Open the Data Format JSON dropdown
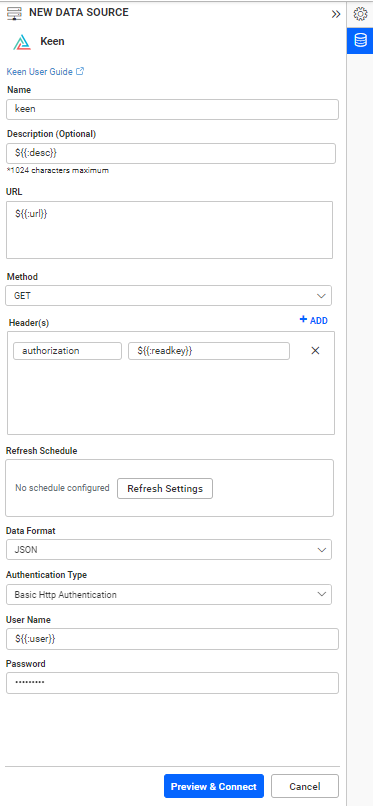The width and height of the screenshot is (373, 806). coord(169,549)
